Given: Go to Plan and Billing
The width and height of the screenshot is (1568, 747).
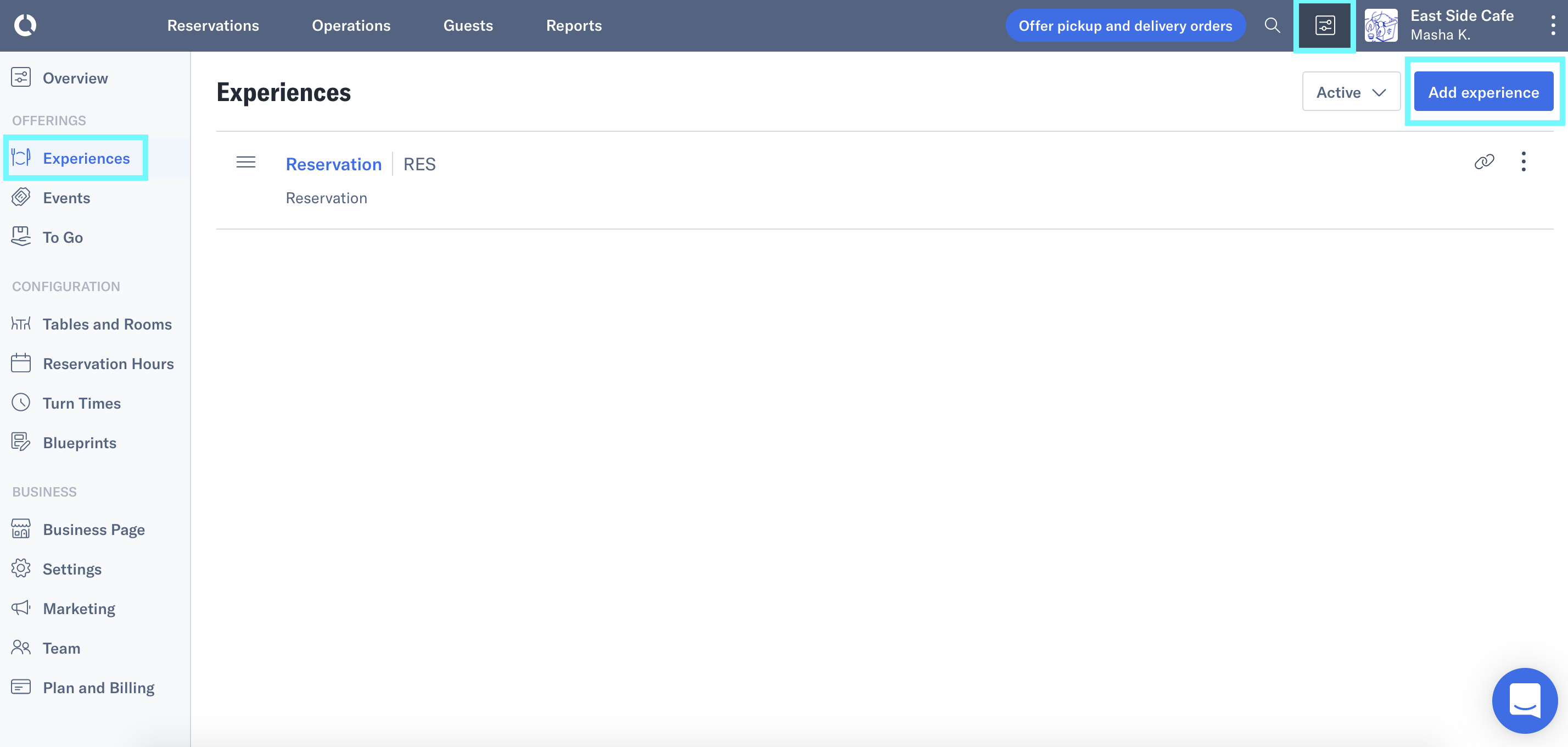Looking at the screenshot, I should point(99,687).
